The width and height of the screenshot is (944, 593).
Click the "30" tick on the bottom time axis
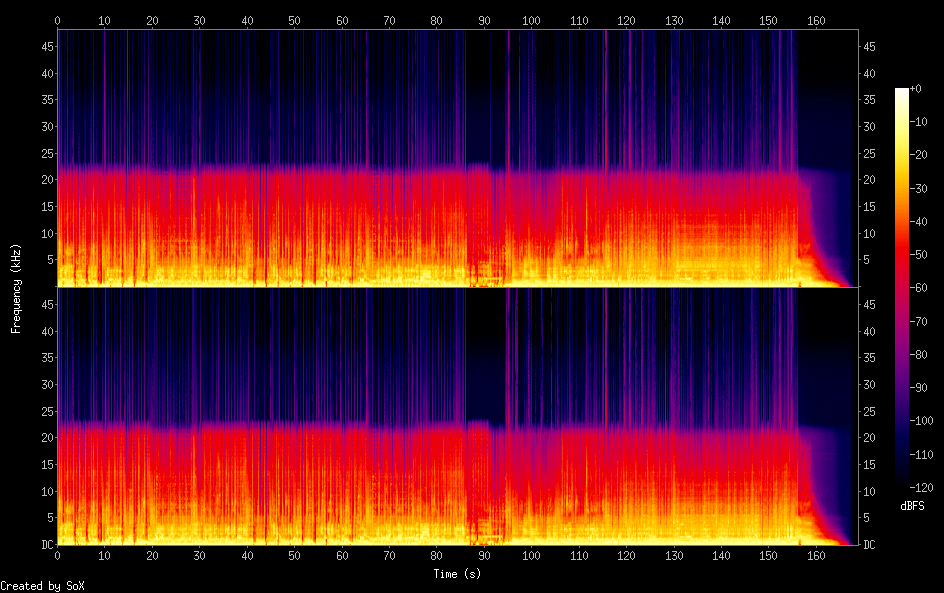click(x=199, y=556)
